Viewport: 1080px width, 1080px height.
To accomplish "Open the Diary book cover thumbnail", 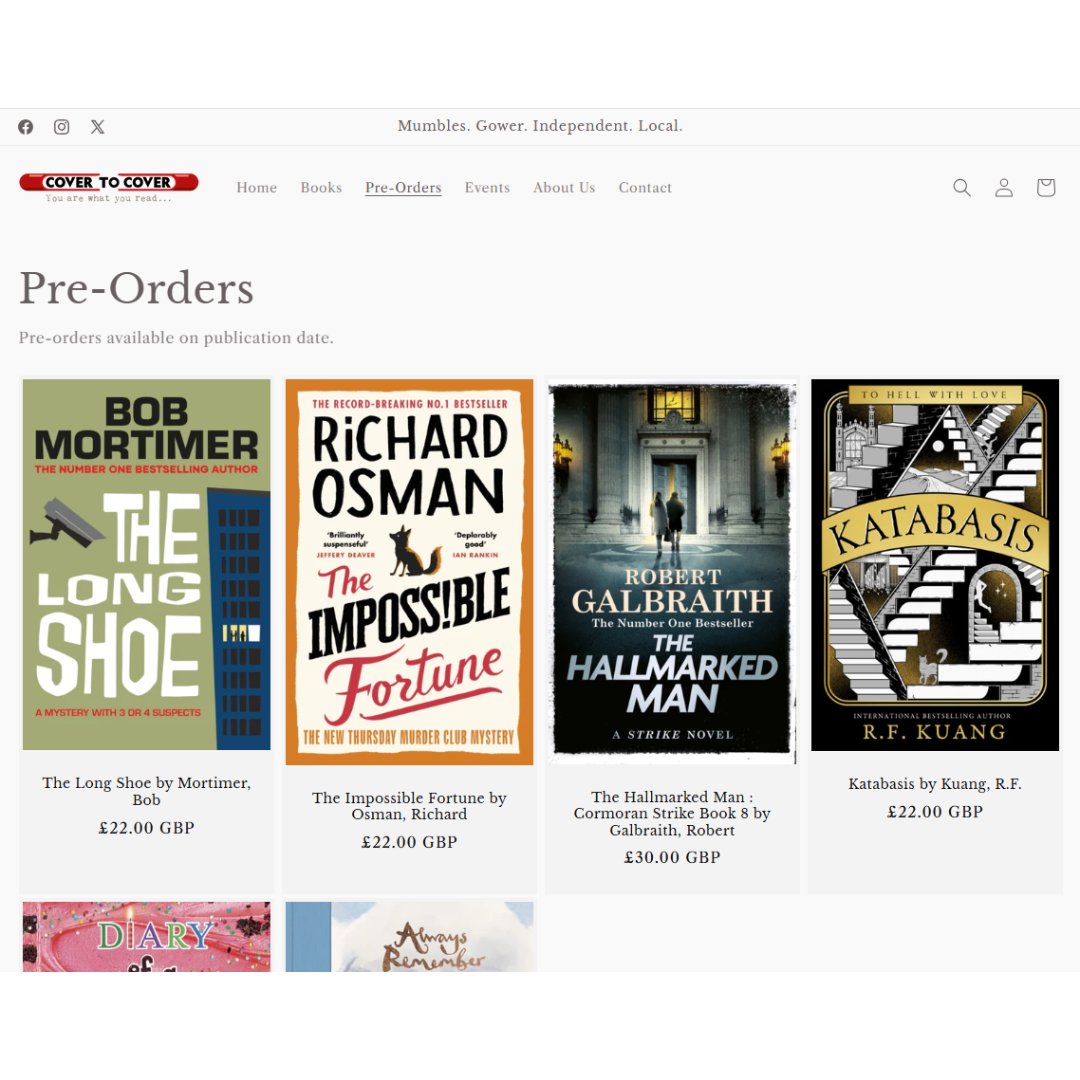I will tap(147, 937).
